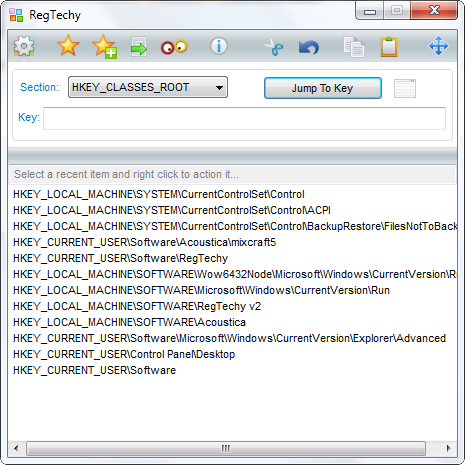Click the googly eyes watch icon
This screenshot has width=465, height=465.
(x=174, y=47)
